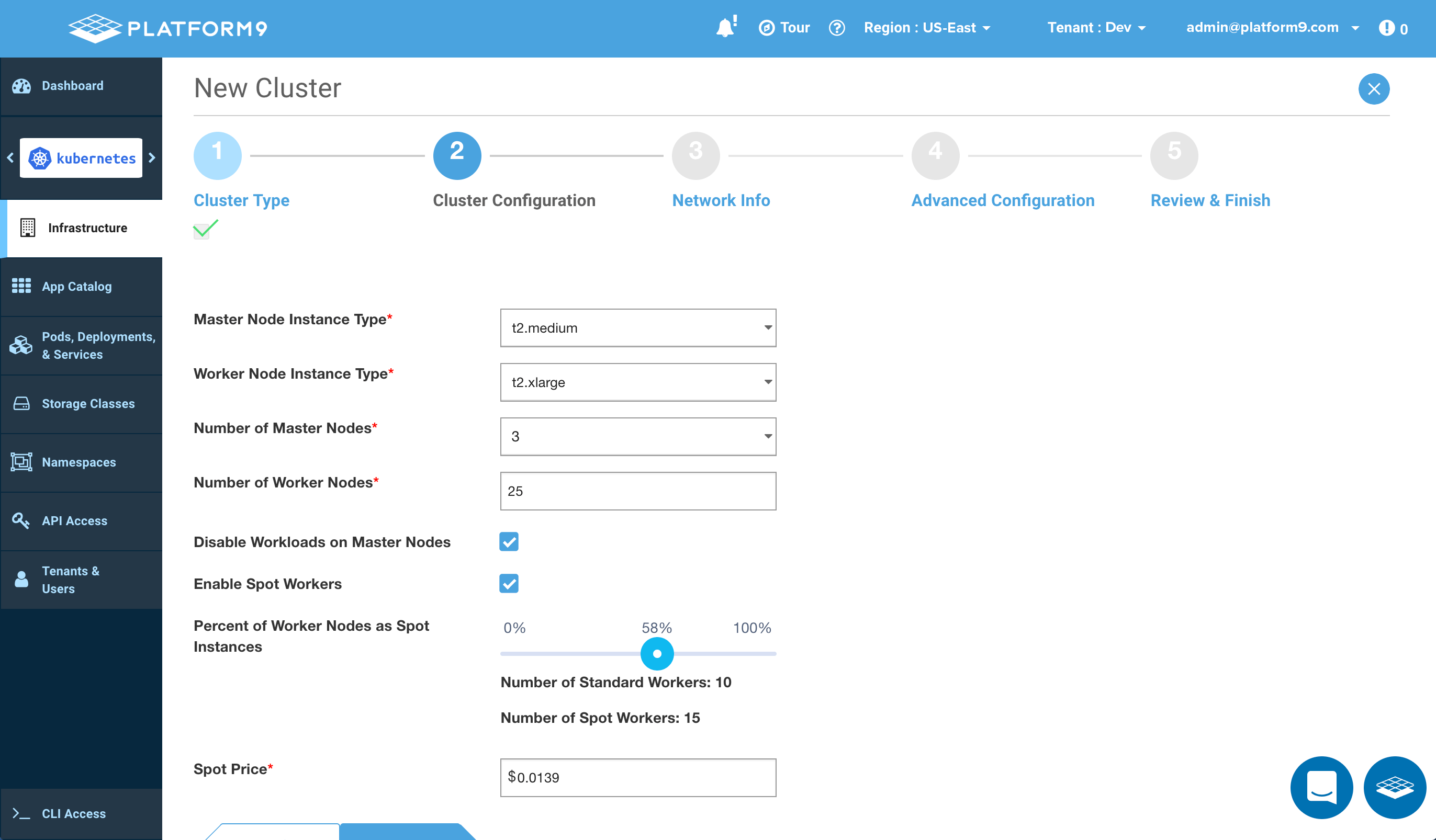
Task: Jump to step 3 circle
Action: [696, 155]
